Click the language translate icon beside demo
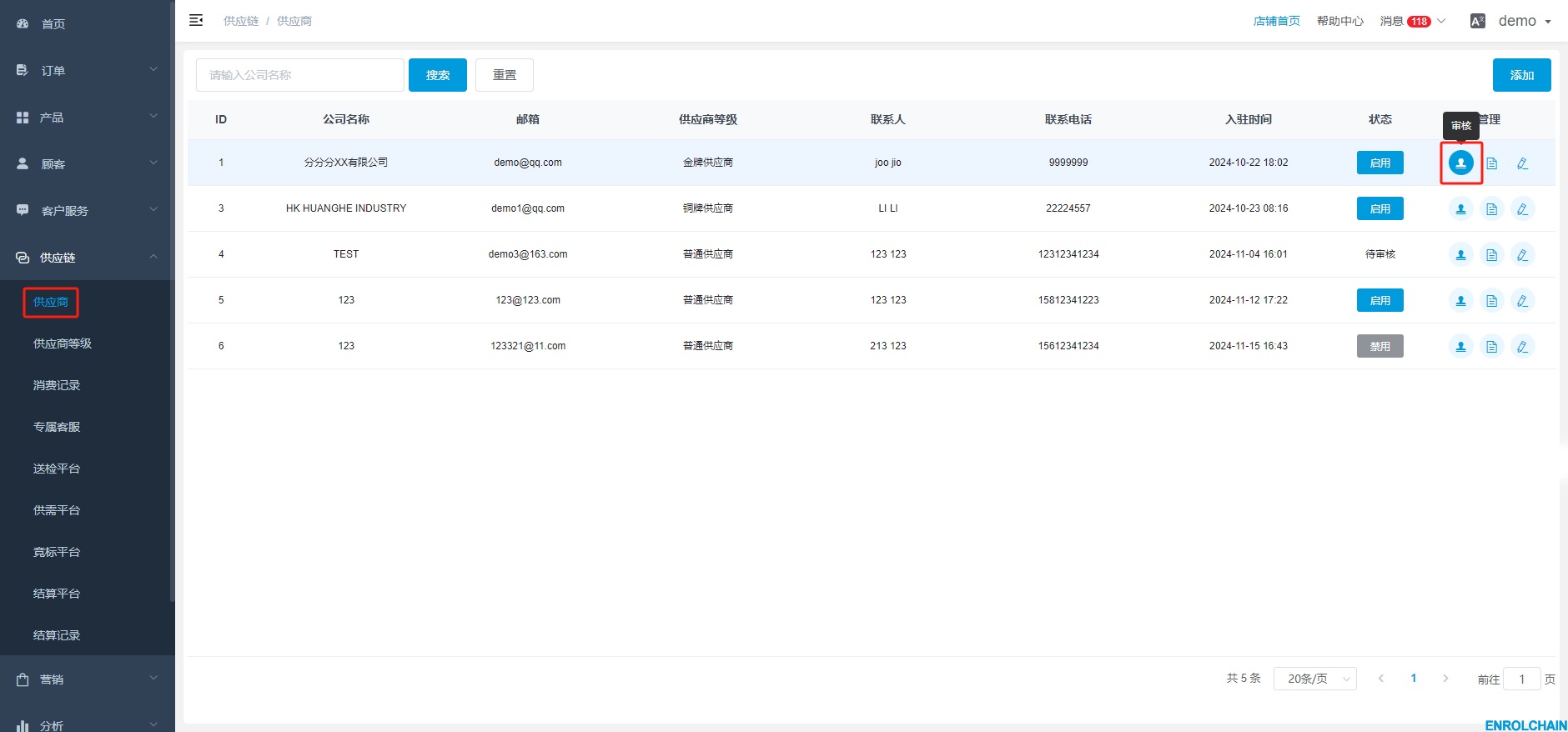 pyautogui.click(x=1477, y=22)
